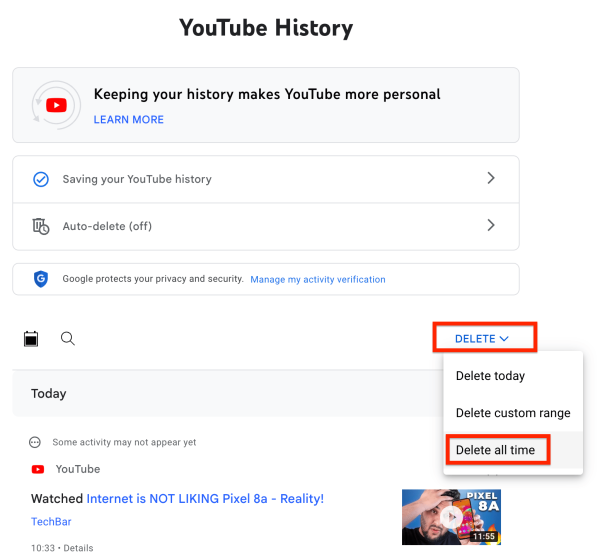
Task: Expand the Saving your YouTube history chevron
Action: (491, 178)
